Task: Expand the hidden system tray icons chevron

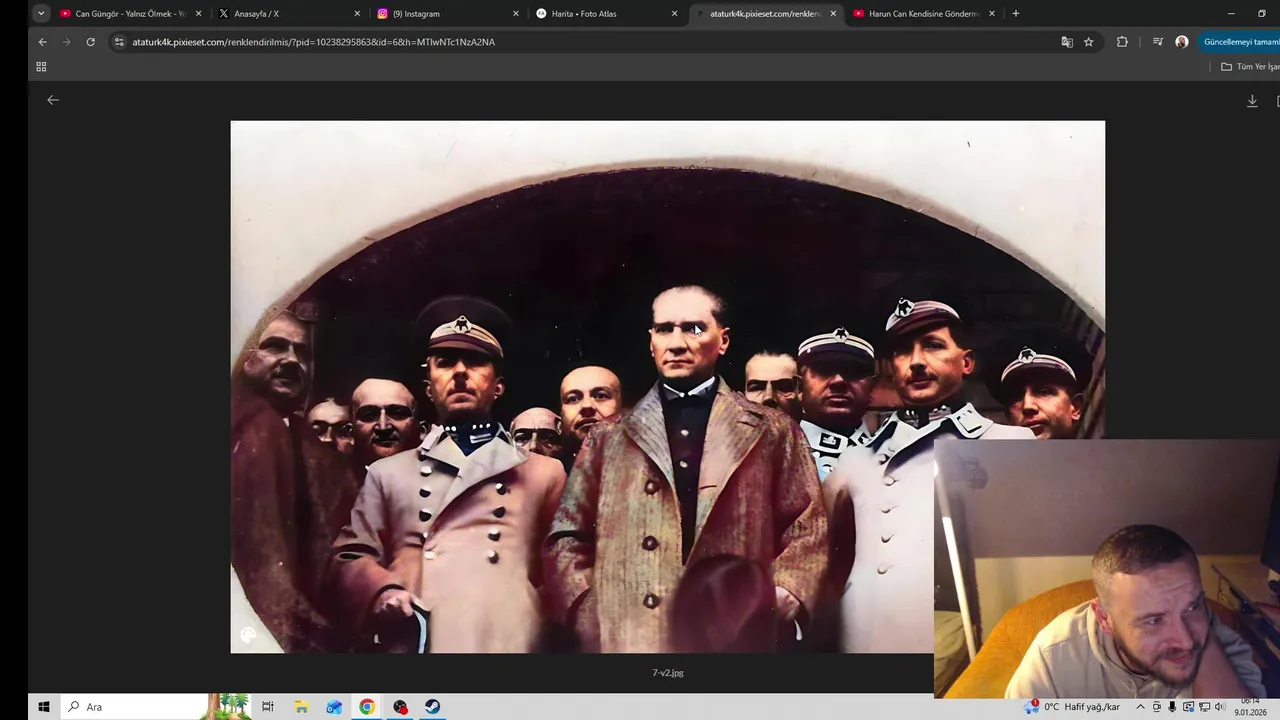Action: (1140, 707)
